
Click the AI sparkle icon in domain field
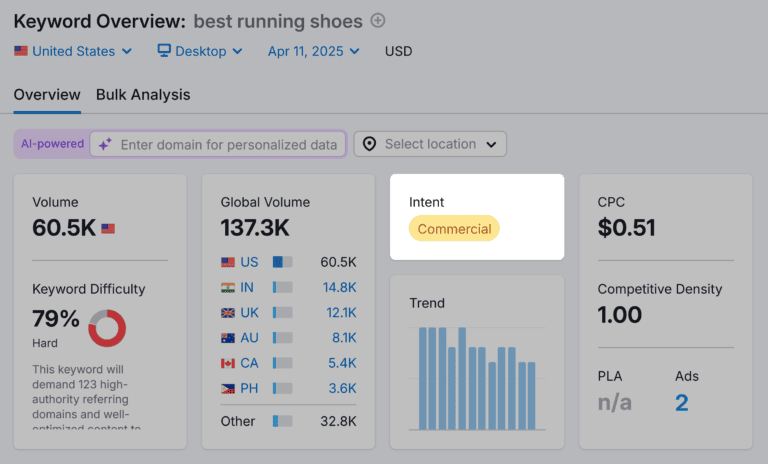tap(105, 145)
